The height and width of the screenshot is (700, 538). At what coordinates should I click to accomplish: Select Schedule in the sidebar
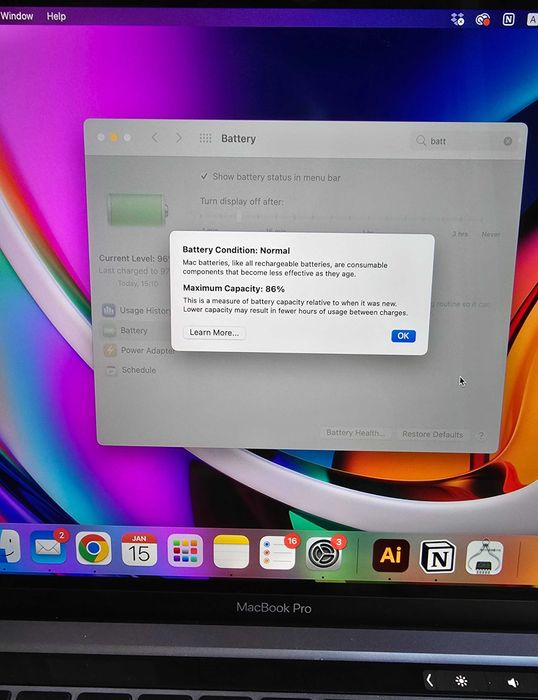130,370
